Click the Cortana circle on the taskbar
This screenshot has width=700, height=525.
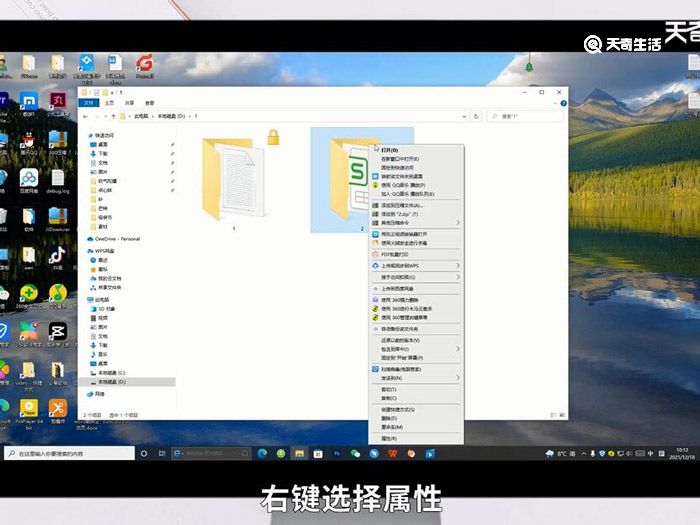(144, 454)
